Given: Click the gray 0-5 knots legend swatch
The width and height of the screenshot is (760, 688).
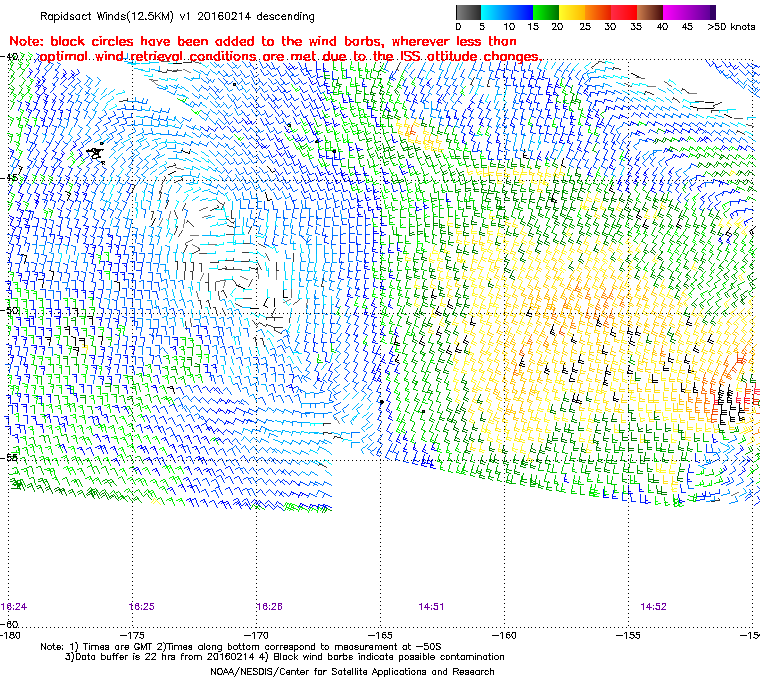Looking at the screenshot, I should tap(468, 12).
